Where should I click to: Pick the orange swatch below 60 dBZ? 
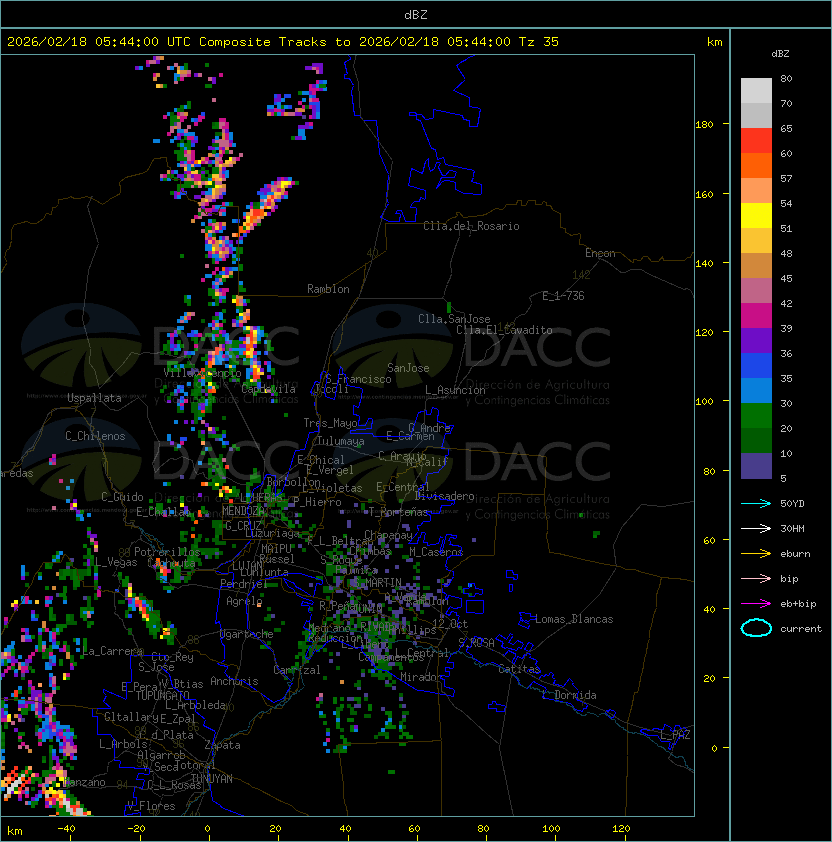point(756,166)
